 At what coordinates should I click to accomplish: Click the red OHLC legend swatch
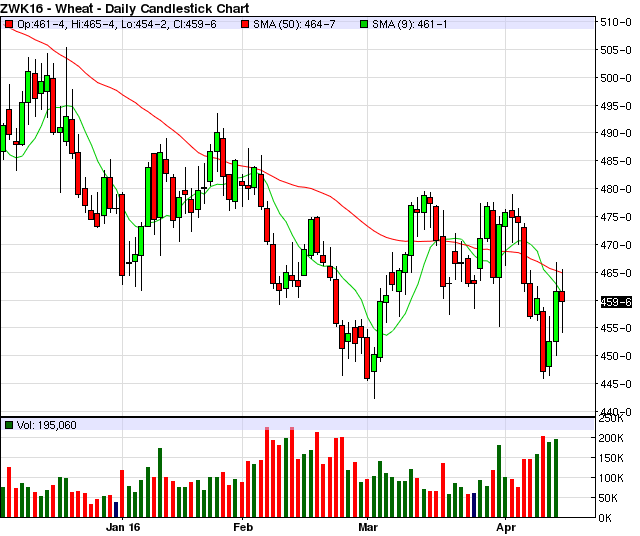coord(9,24)
